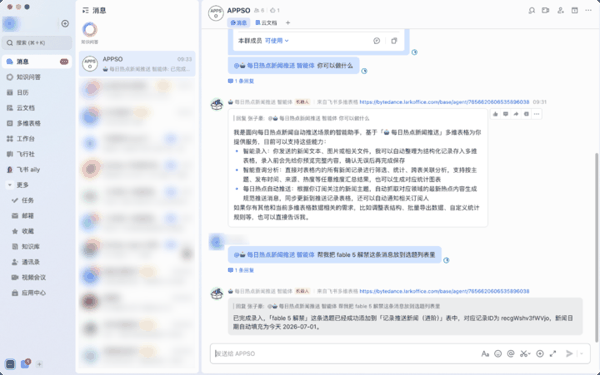600x375 pixels.
Task: Send the message with the send arrow
Action: click(569, 354)
